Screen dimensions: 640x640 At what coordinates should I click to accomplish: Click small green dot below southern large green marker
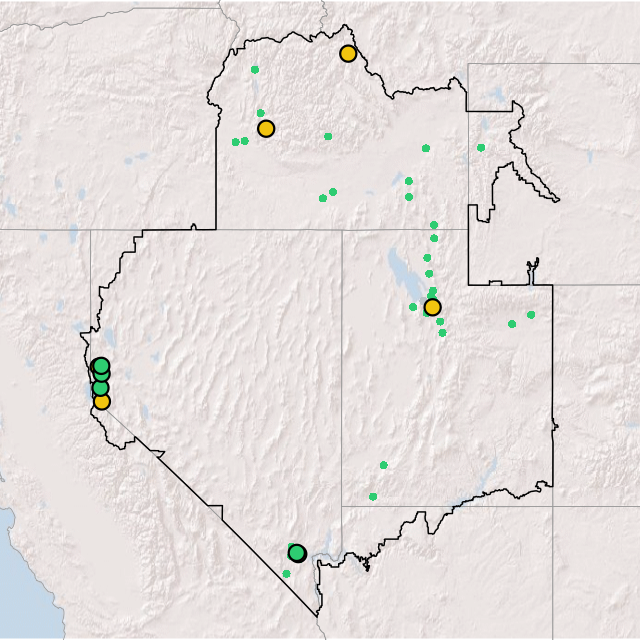click(x=286, y=574)
